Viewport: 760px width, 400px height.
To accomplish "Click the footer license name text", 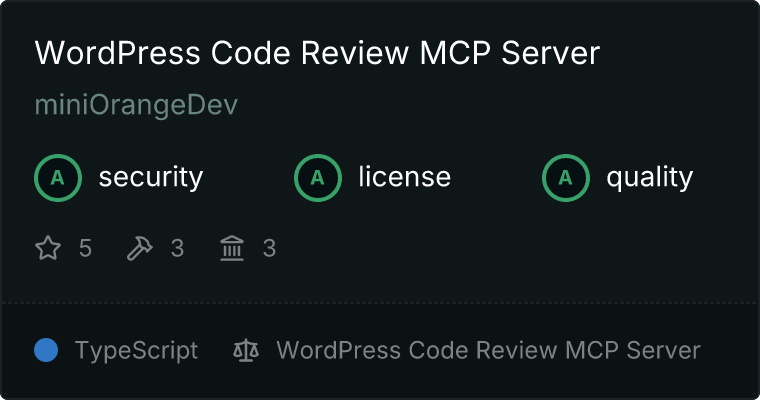I will (x=489, y=351).
